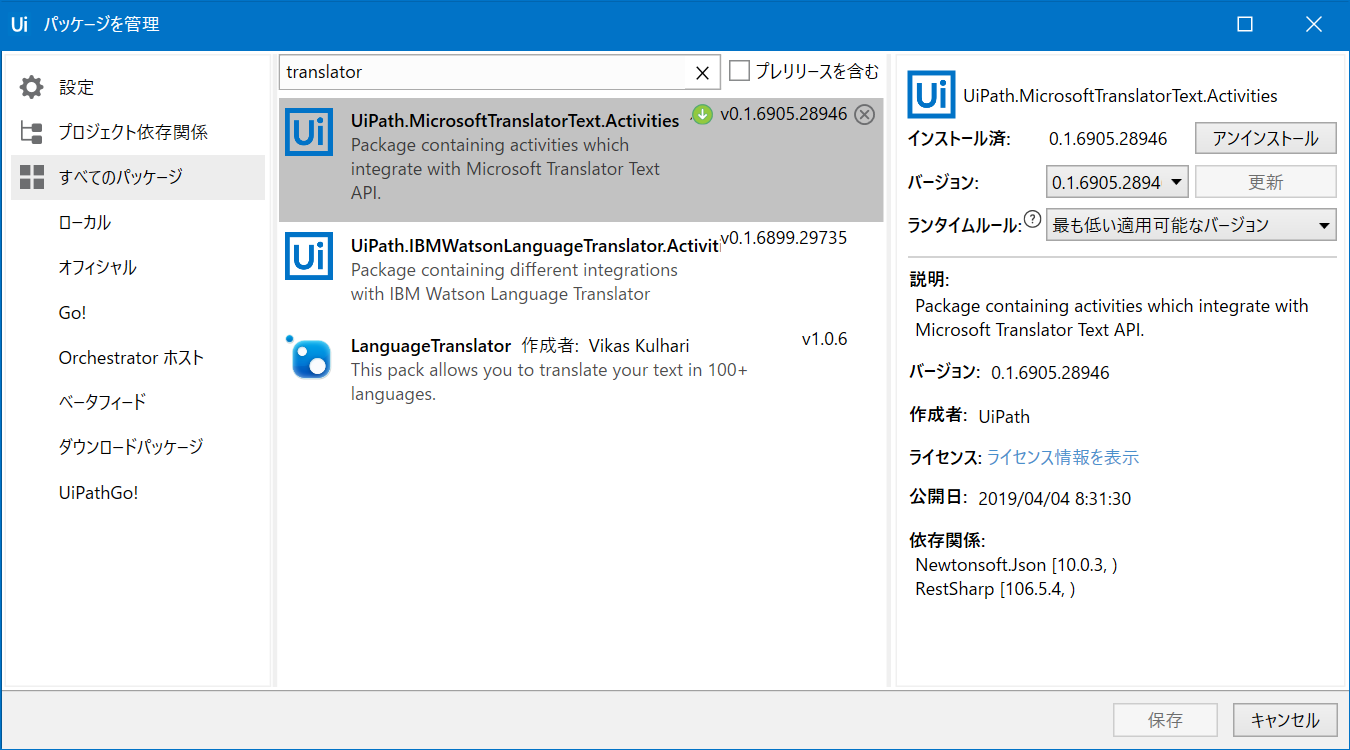Select the UiPath.MicrosoftTranslatorText.Activities package title

515,120
